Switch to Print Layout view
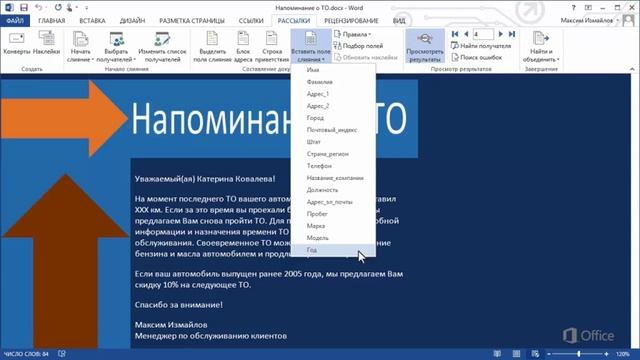 click(516, 354)
